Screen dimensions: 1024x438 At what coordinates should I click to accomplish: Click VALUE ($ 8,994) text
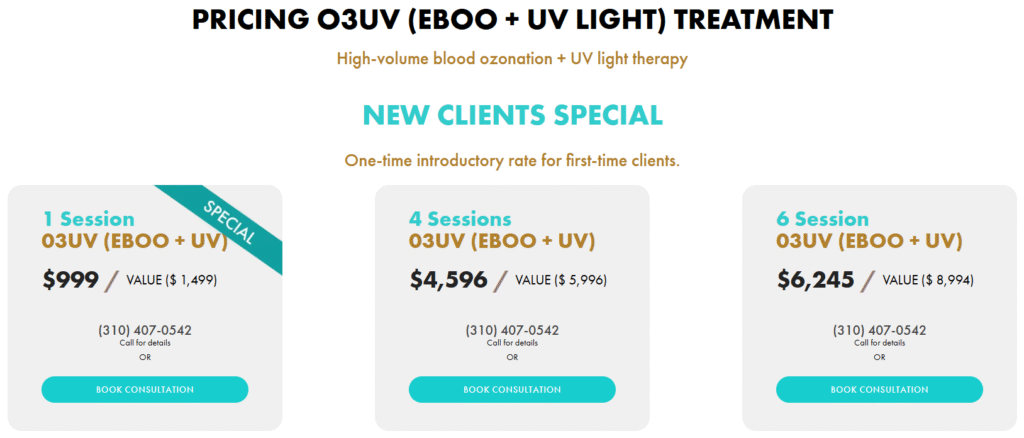tap(928, 281)
